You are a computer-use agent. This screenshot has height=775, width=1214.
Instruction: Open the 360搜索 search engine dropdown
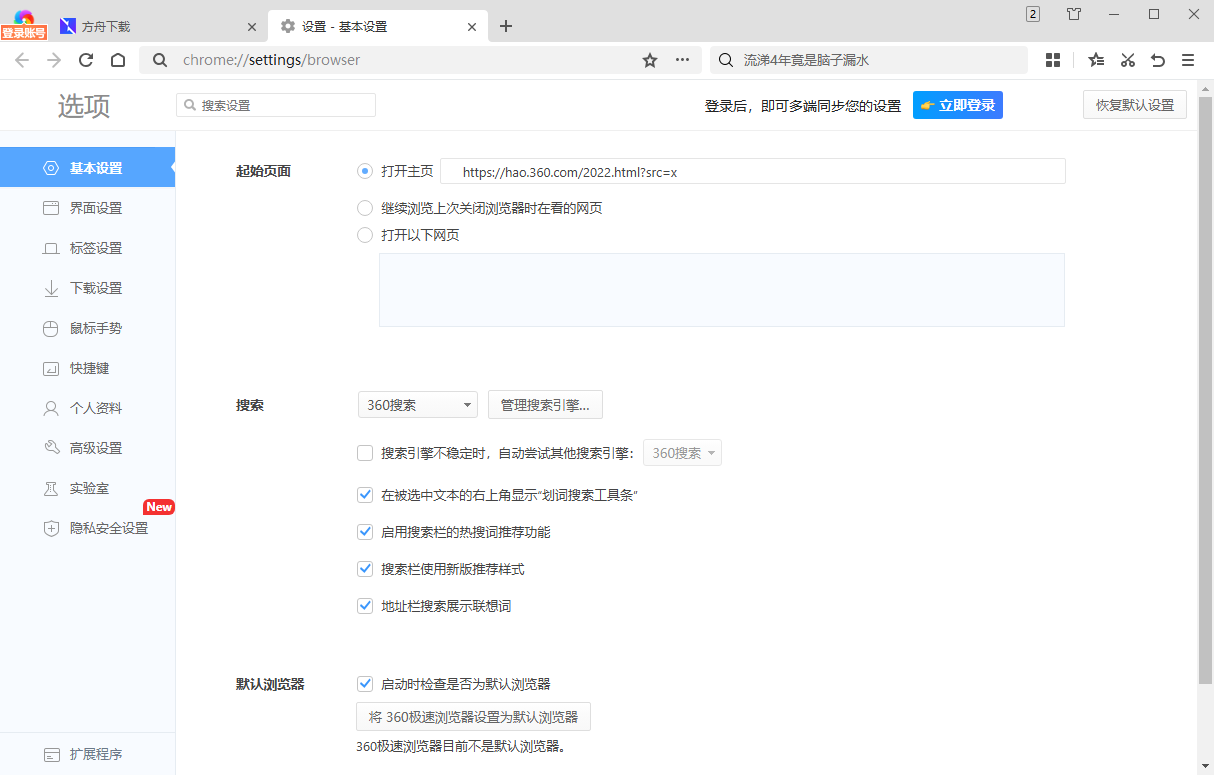tap(417, 404)
